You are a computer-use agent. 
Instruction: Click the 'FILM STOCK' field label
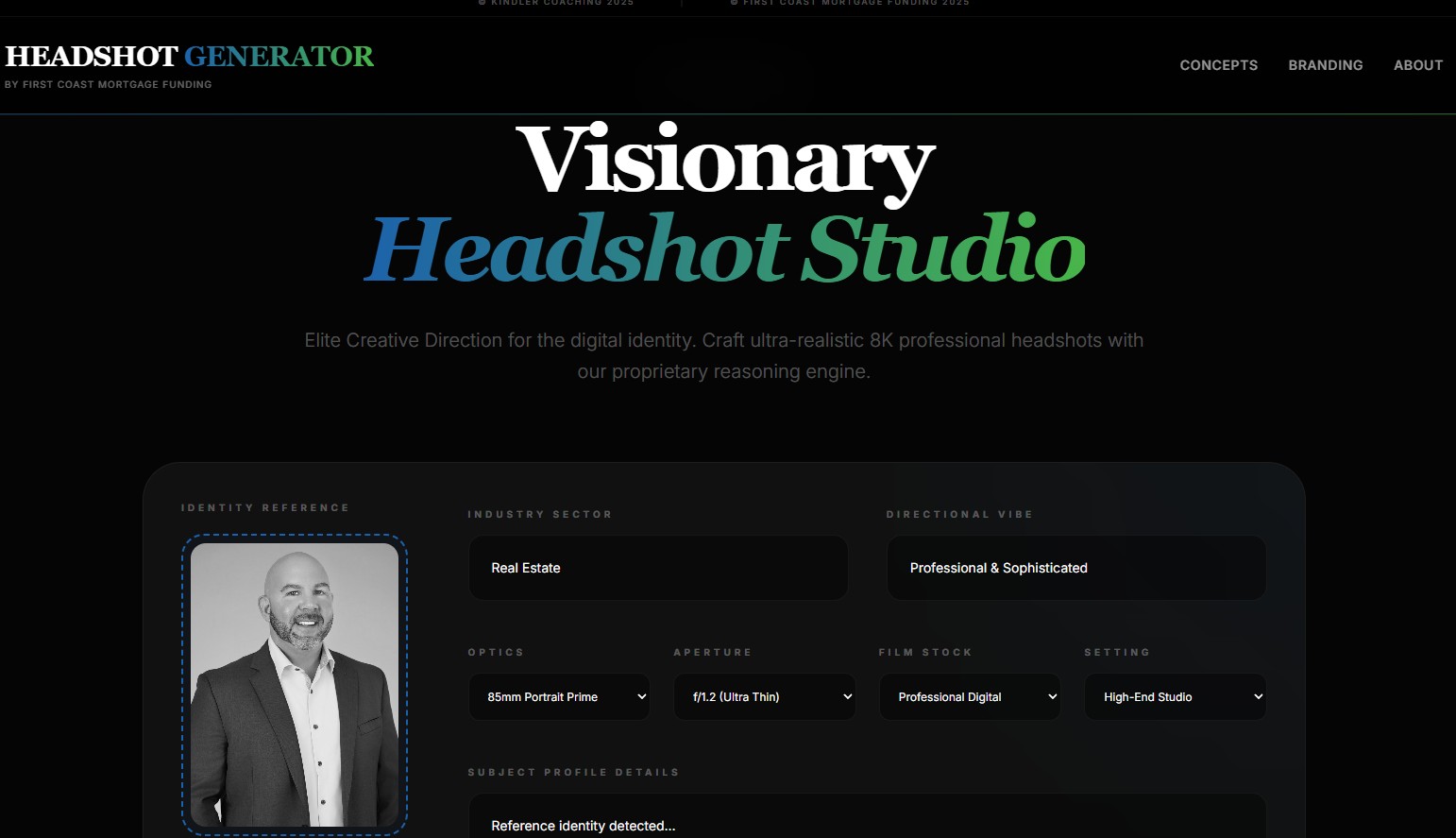925,653
